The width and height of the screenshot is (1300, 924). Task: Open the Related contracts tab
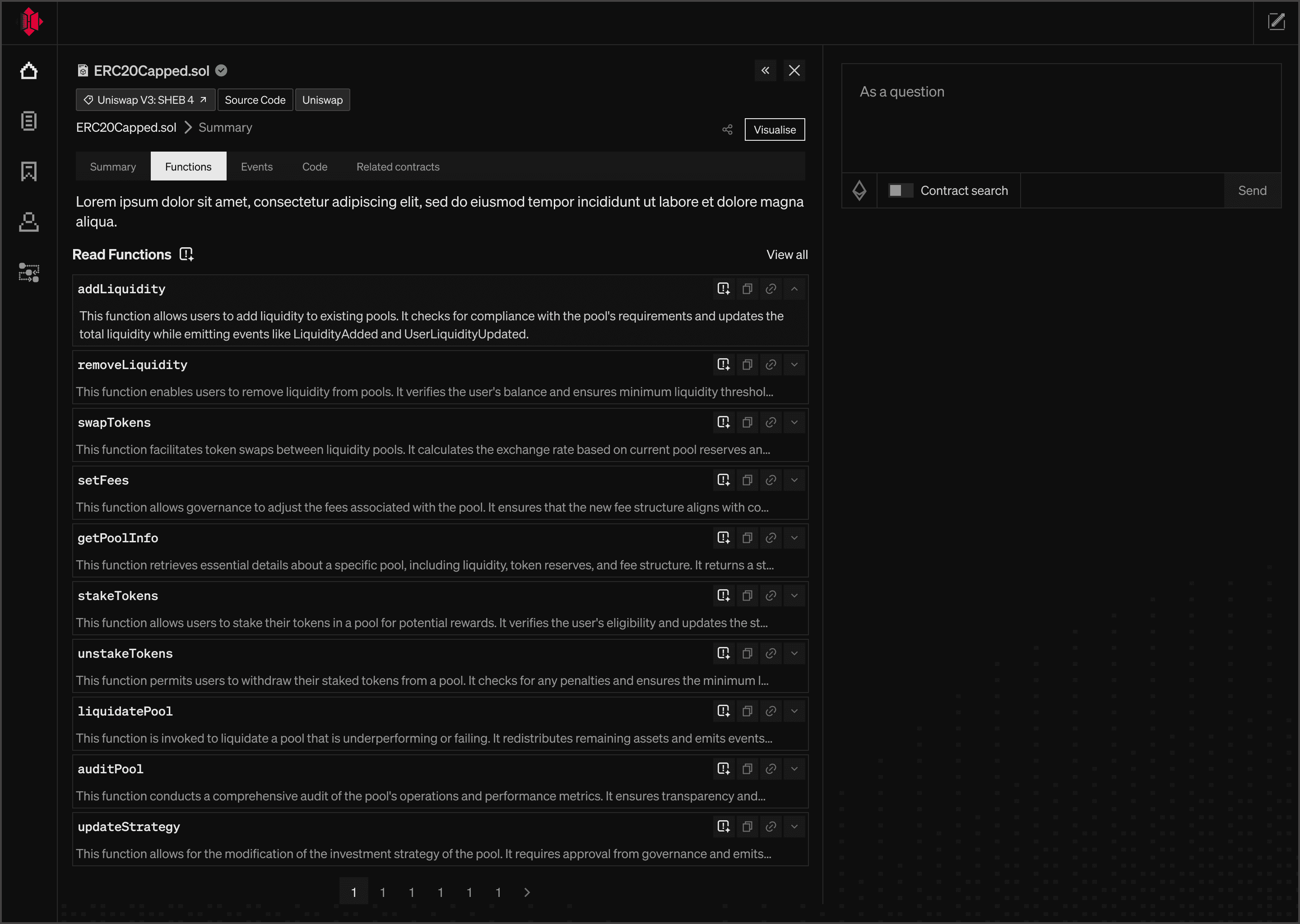(x=397, y=166)
